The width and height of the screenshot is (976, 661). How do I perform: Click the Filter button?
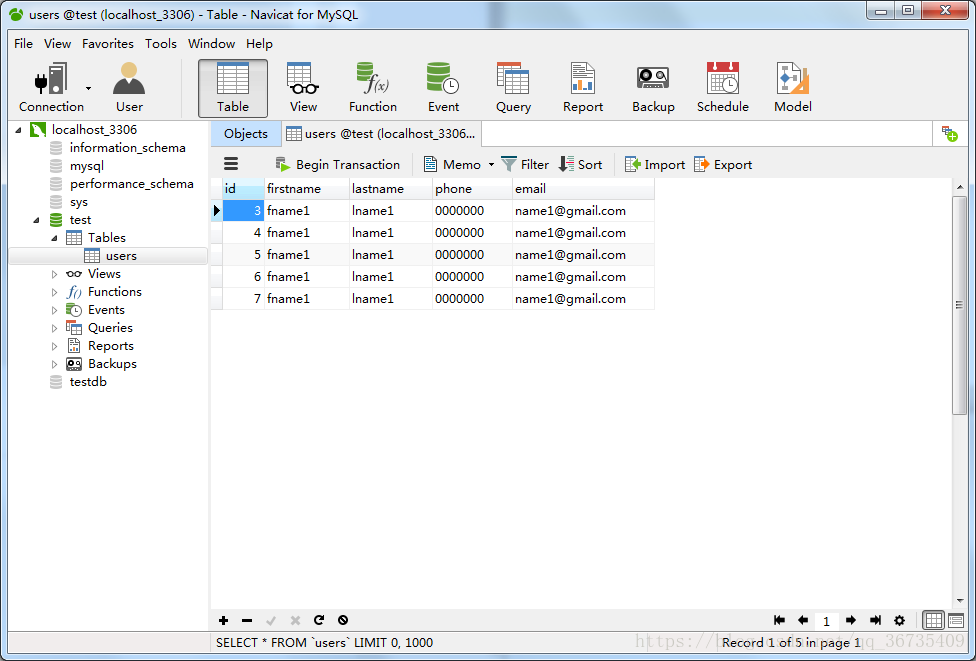click(525, 164)
